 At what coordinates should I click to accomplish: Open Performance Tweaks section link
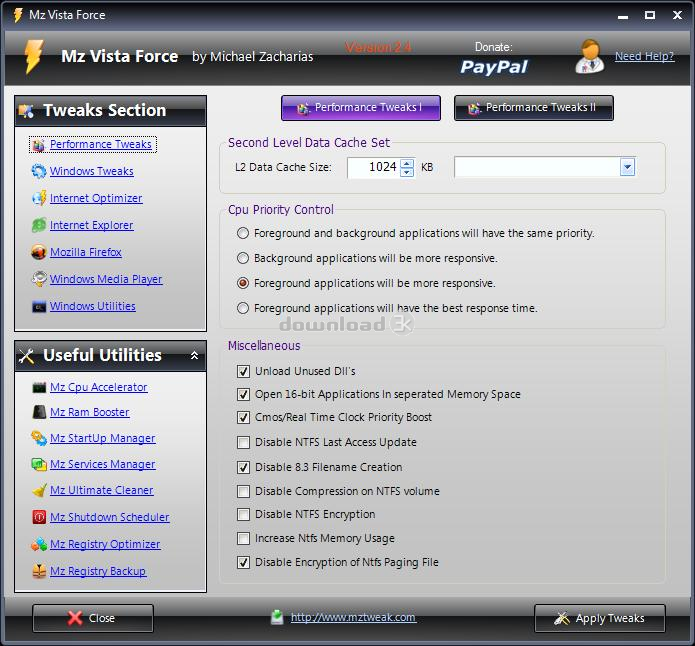[101, 145]
